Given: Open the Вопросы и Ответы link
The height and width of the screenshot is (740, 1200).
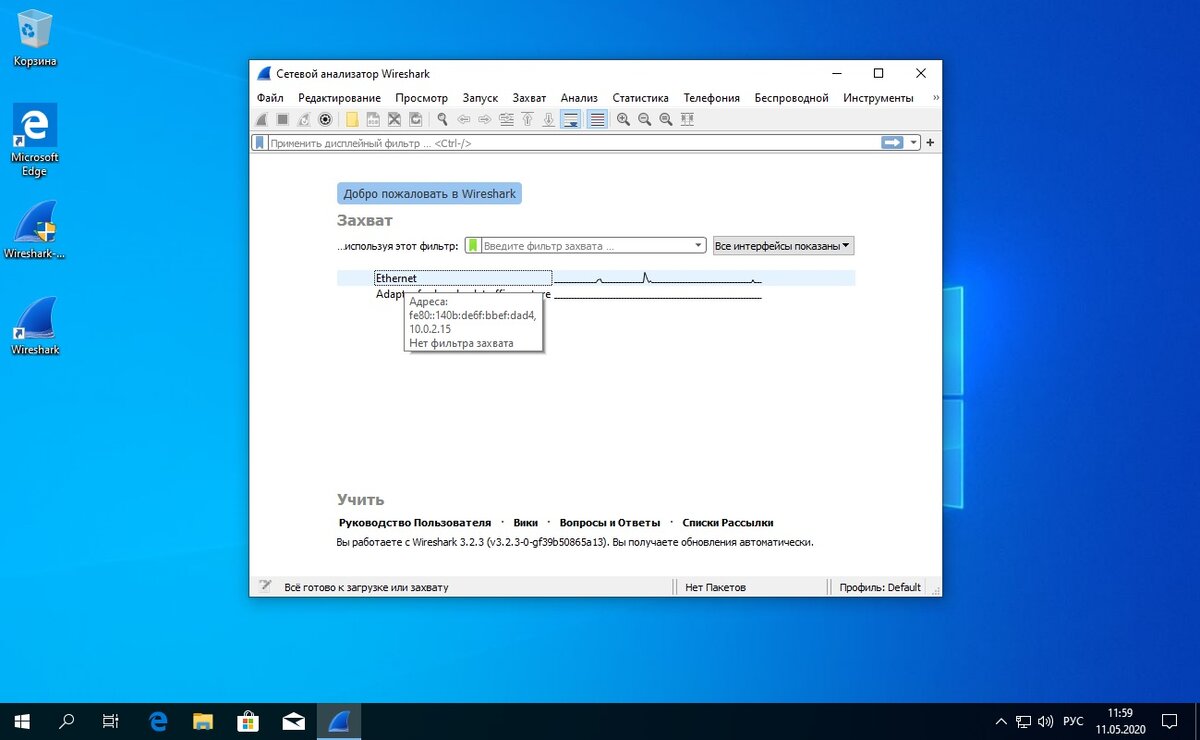Looking at the screenshot, I should (x=610, y=523).
